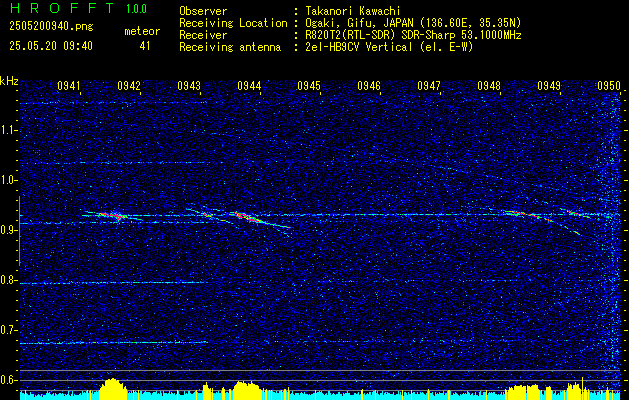Viewport: 629px width, 400px height.
Task: Click the grey frequency range bar at left
Action: [19, 231]
